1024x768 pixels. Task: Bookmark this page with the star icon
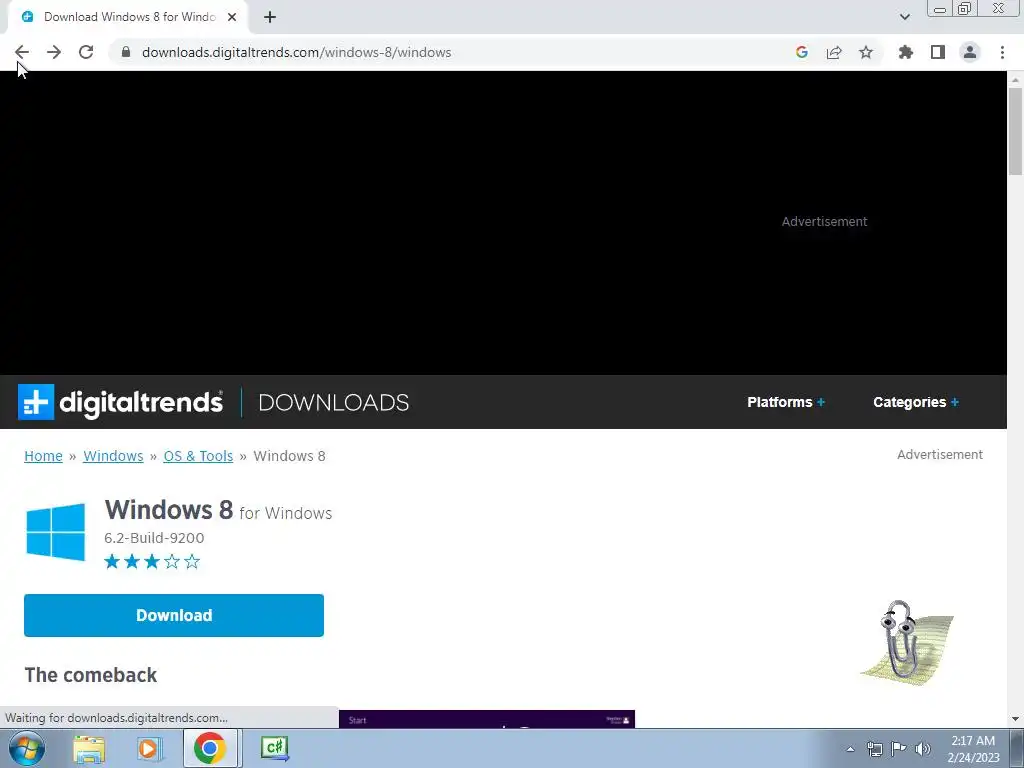pos(866,52)
